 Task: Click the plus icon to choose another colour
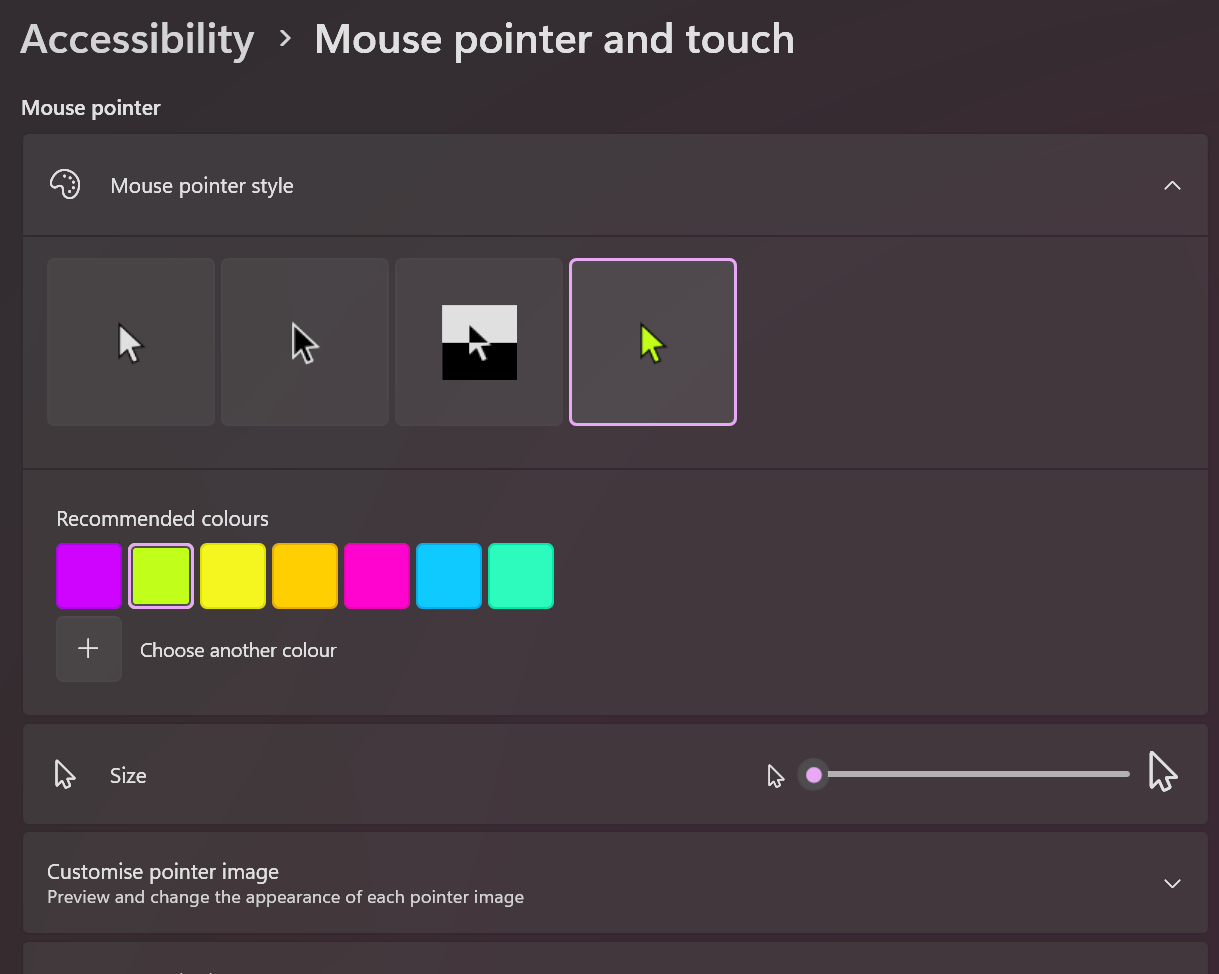[89, 649]
